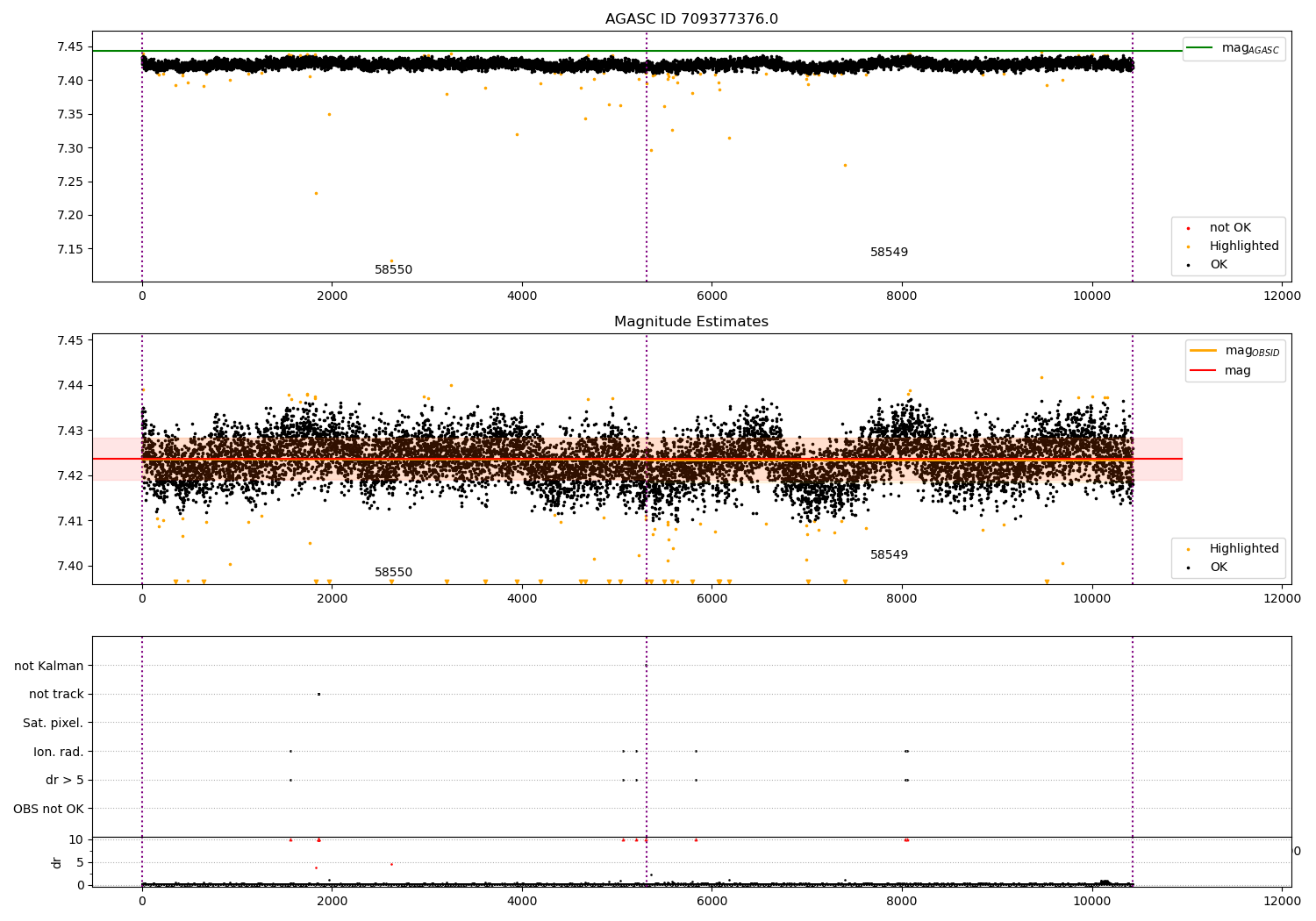
Task: Click the 'dr' y-axis label
Action: click(x=57, y=862)
